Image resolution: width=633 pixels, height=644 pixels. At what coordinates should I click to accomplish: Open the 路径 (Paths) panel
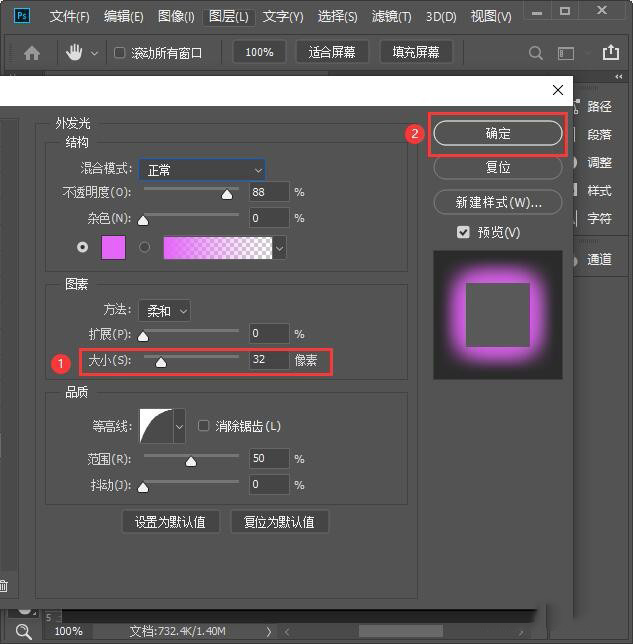tap(599, 106)
